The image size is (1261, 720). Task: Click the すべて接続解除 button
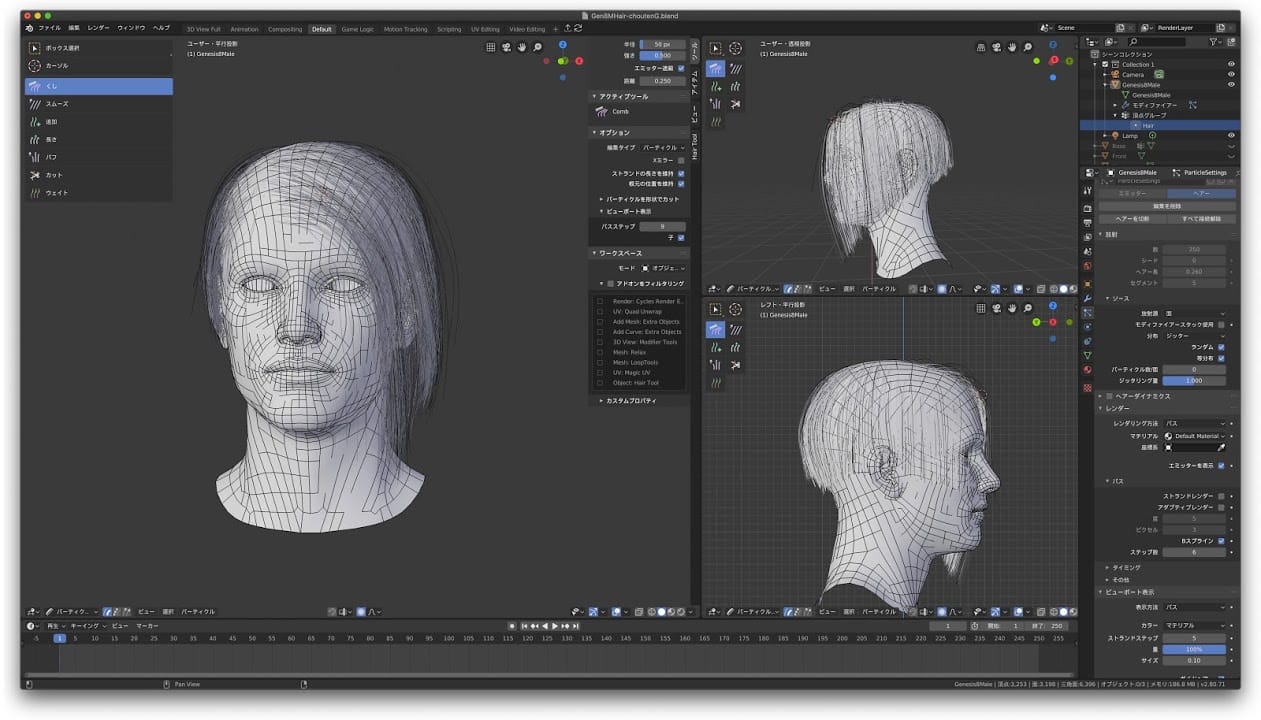click(1203, 218)
